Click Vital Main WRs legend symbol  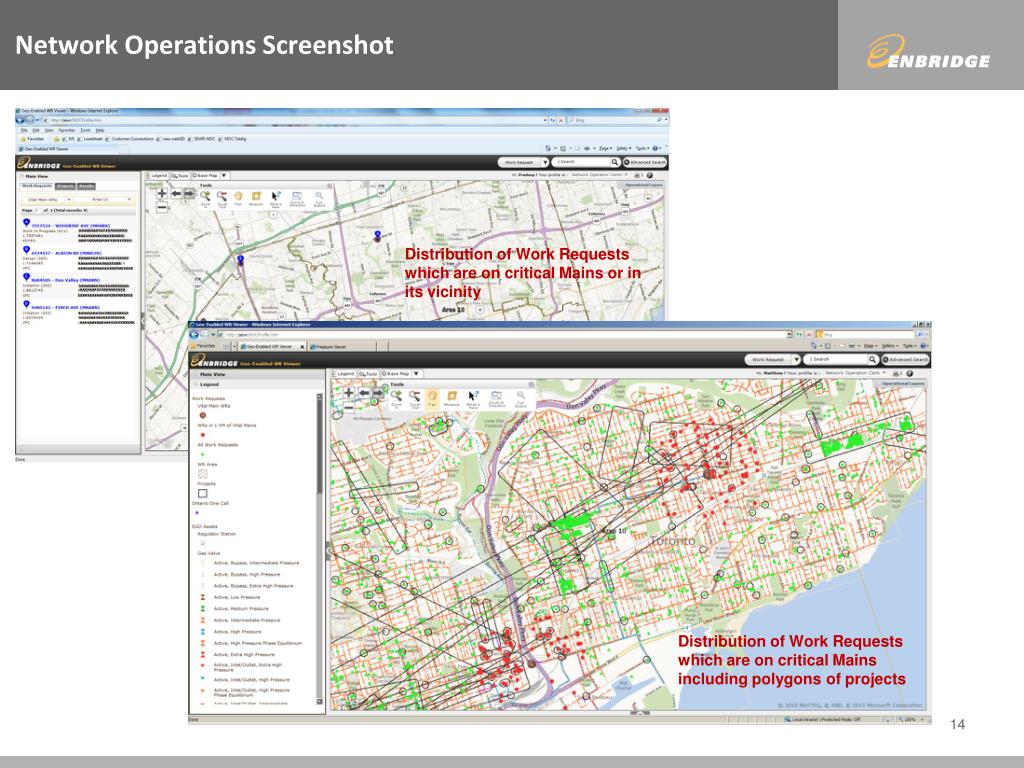pos(202,415)
